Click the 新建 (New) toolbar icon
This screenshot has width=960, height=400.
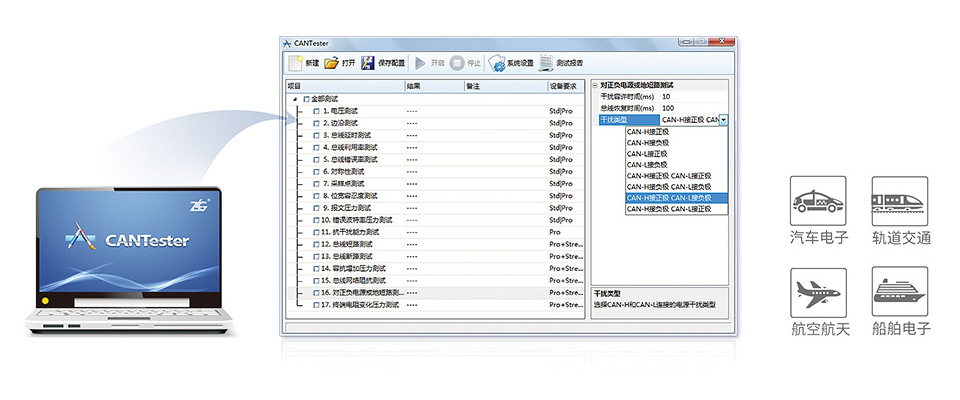pyautogui.click(x=296, y=63)
